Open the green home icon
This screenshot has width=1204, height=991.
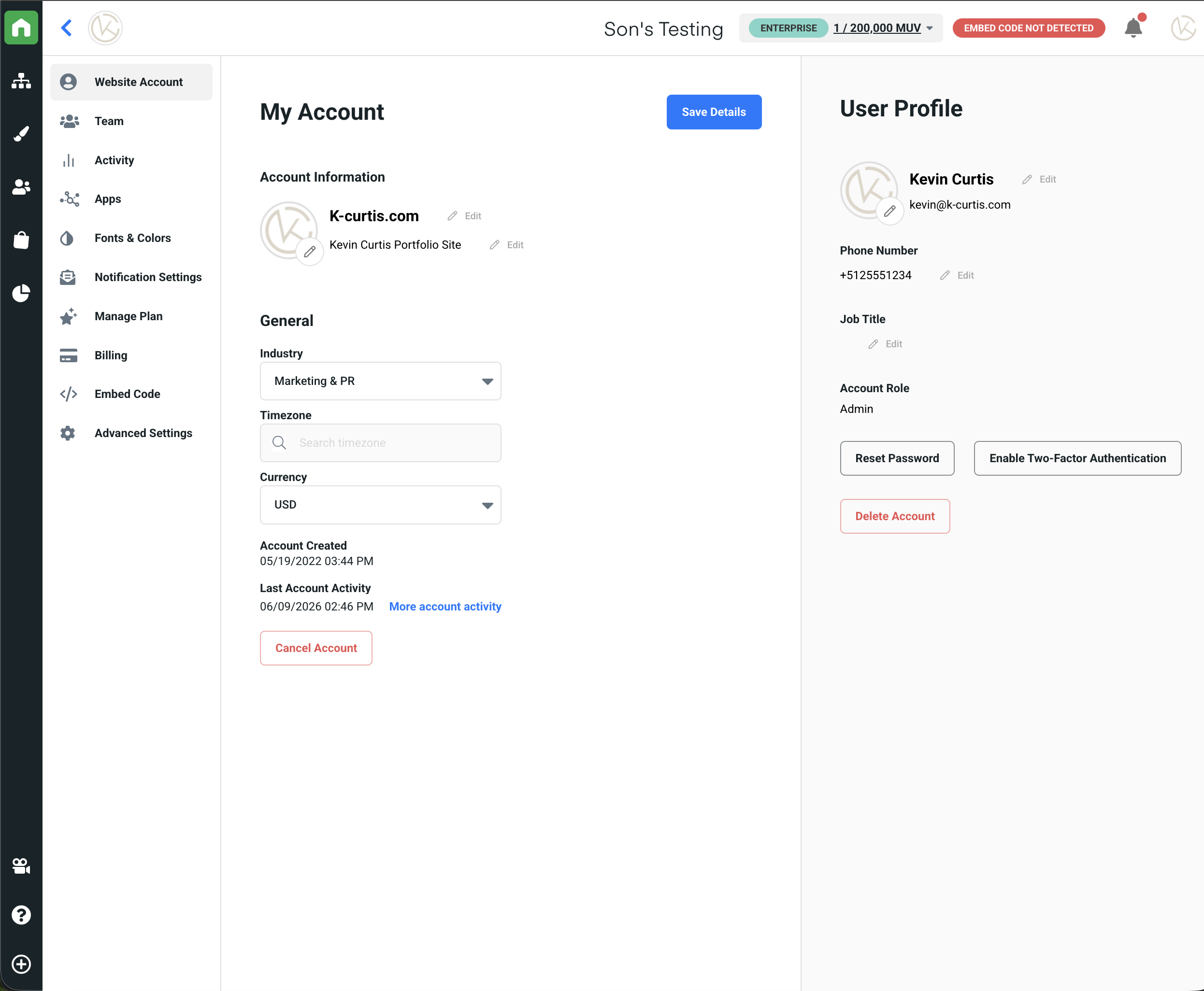coord(21,28)
